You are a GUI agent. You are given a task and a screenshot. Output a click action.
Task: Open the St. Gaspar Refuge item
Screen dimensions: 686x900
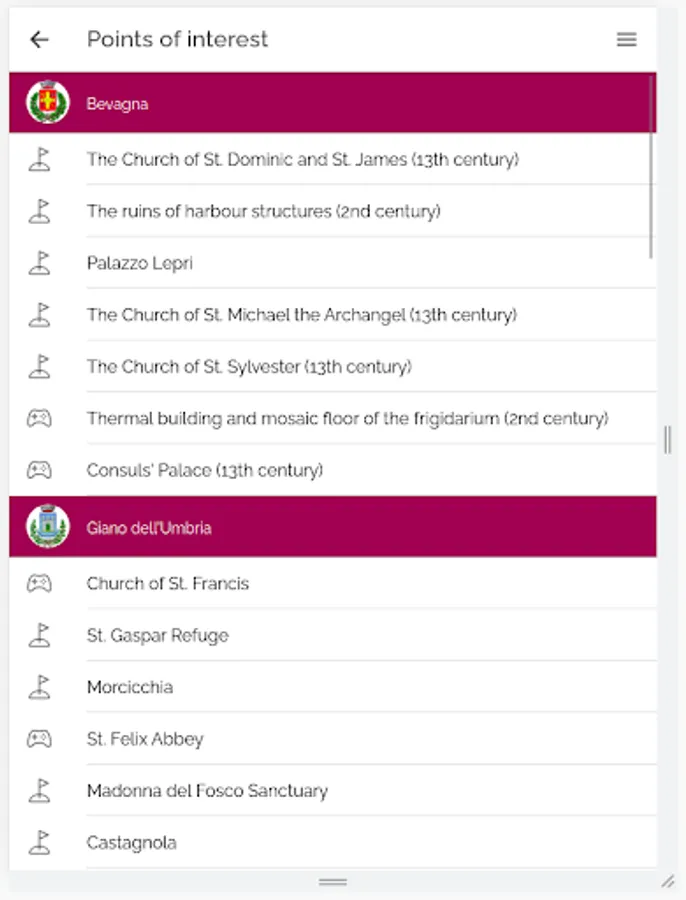157,635
